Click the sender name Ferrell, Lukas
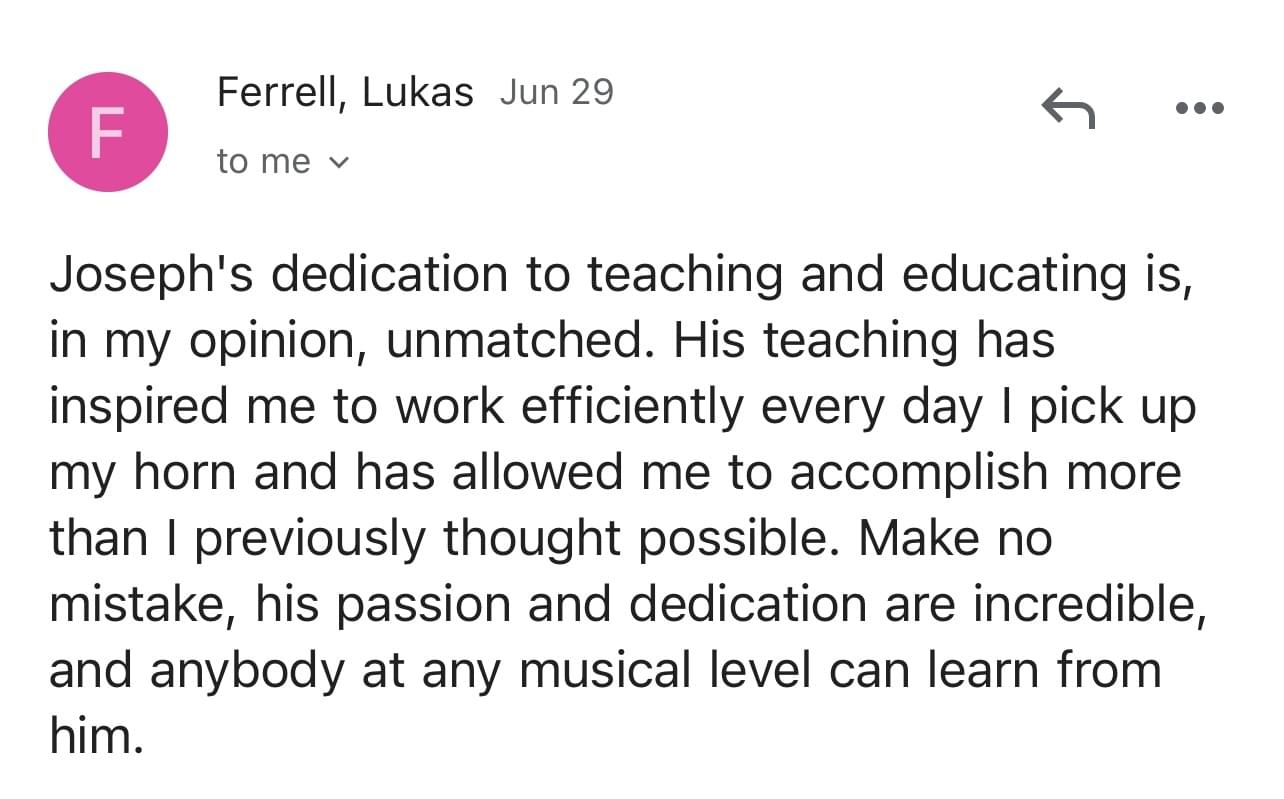This screenshot has height=799, width=1284. (x=345, y=92)
